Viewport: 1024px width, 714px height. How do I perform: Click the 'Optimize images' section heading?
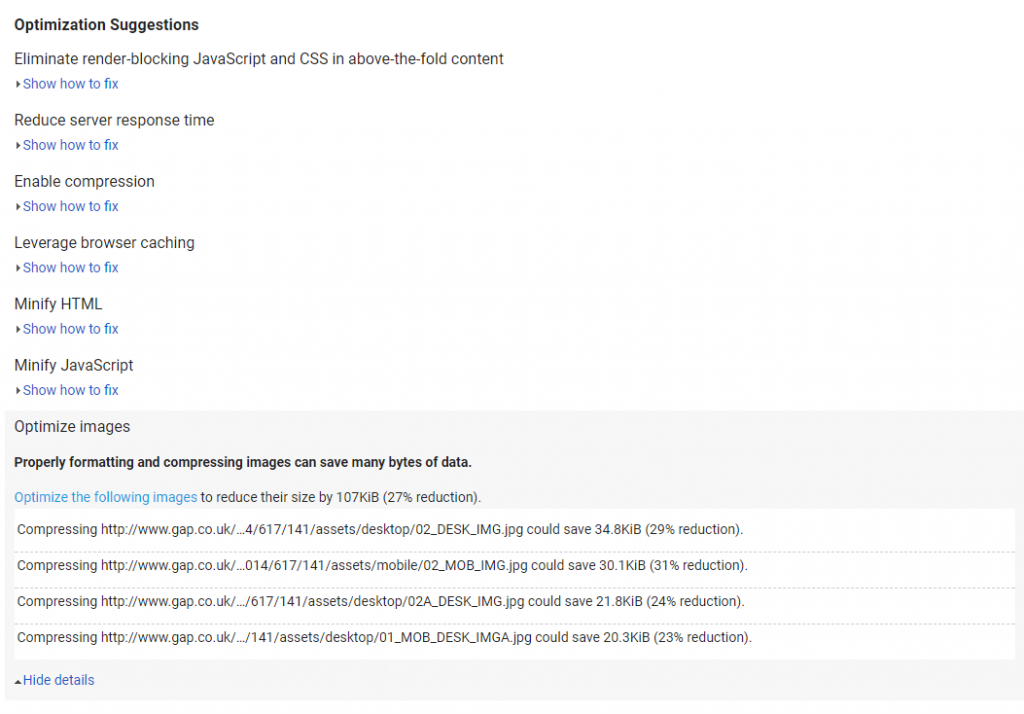tap(72, 427)
